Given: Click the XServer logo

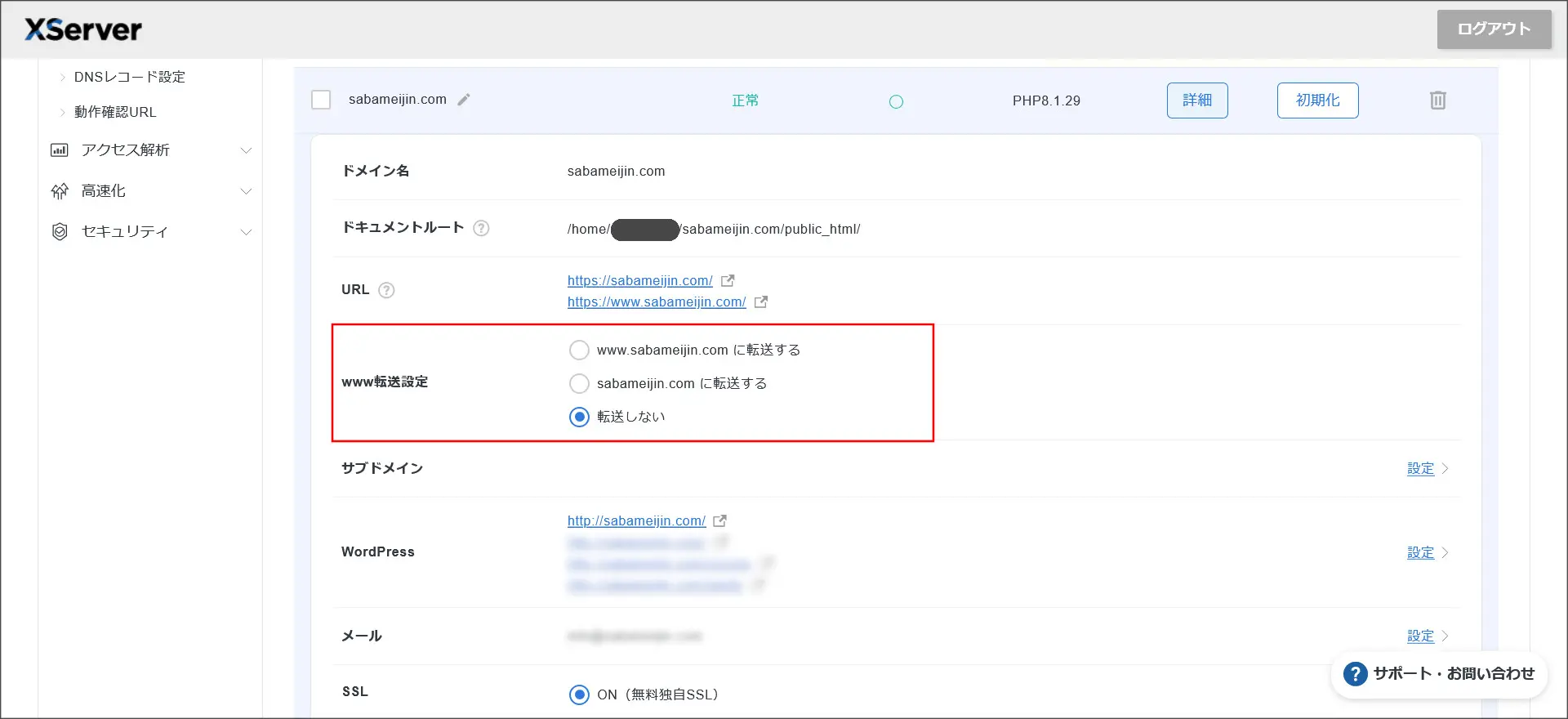Looking at the screenshot, I should point(83,29).
